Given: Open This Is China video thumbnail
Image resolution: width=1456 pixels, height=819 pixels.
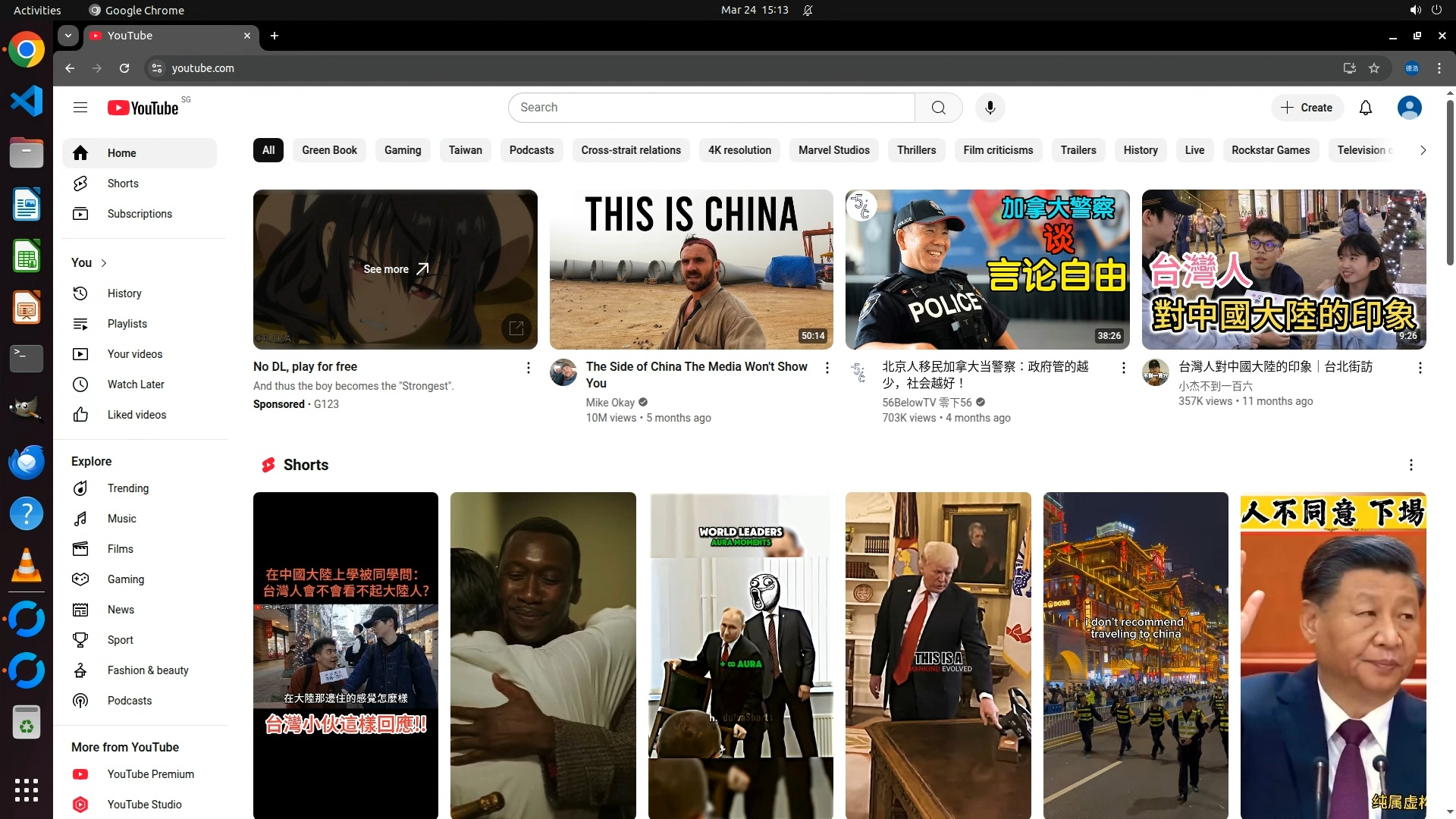Looking at the screenshot, I should (x=691, y=269).
